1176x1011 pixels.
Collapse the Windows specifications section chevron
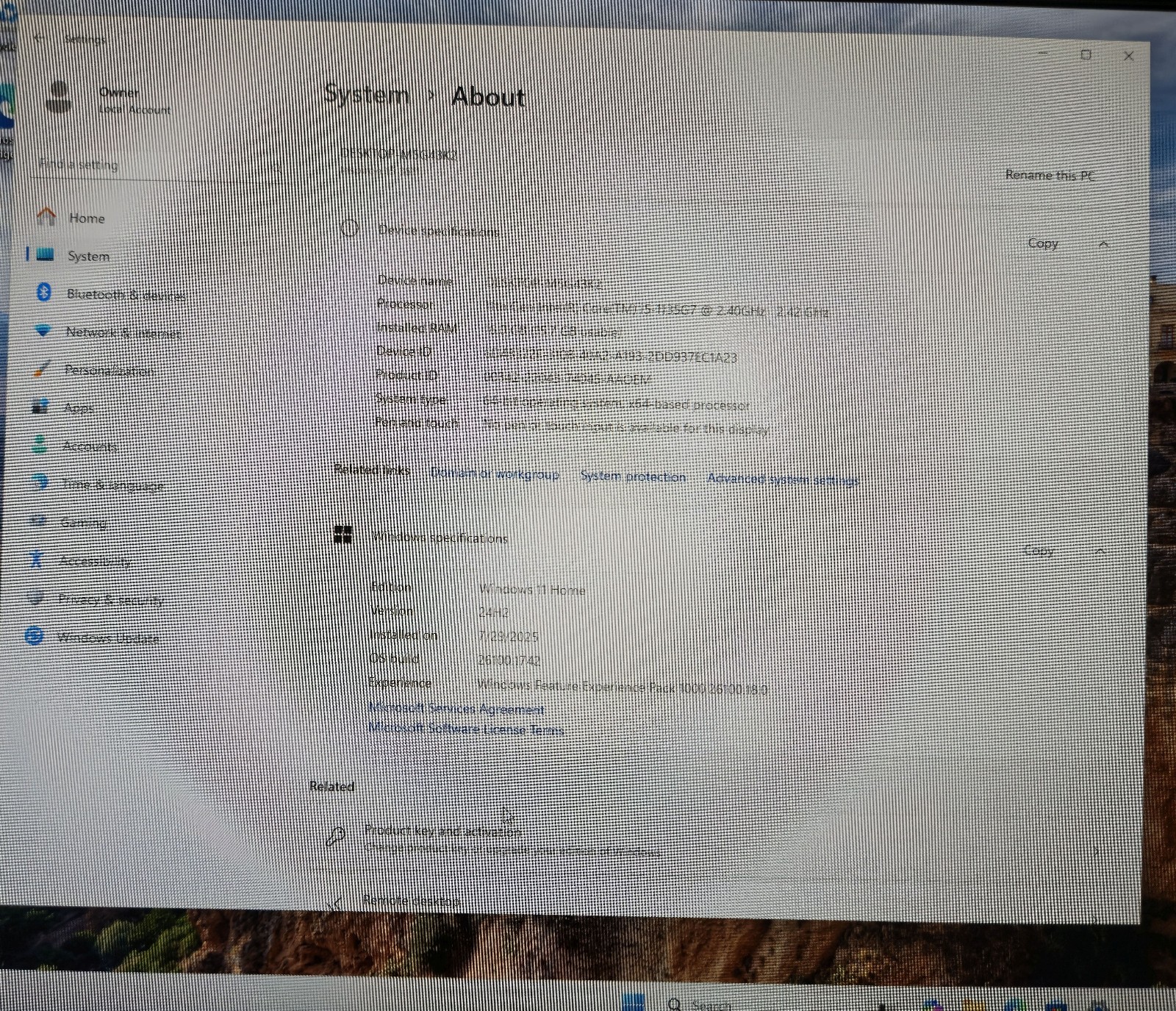click(x=1100, y=551)
